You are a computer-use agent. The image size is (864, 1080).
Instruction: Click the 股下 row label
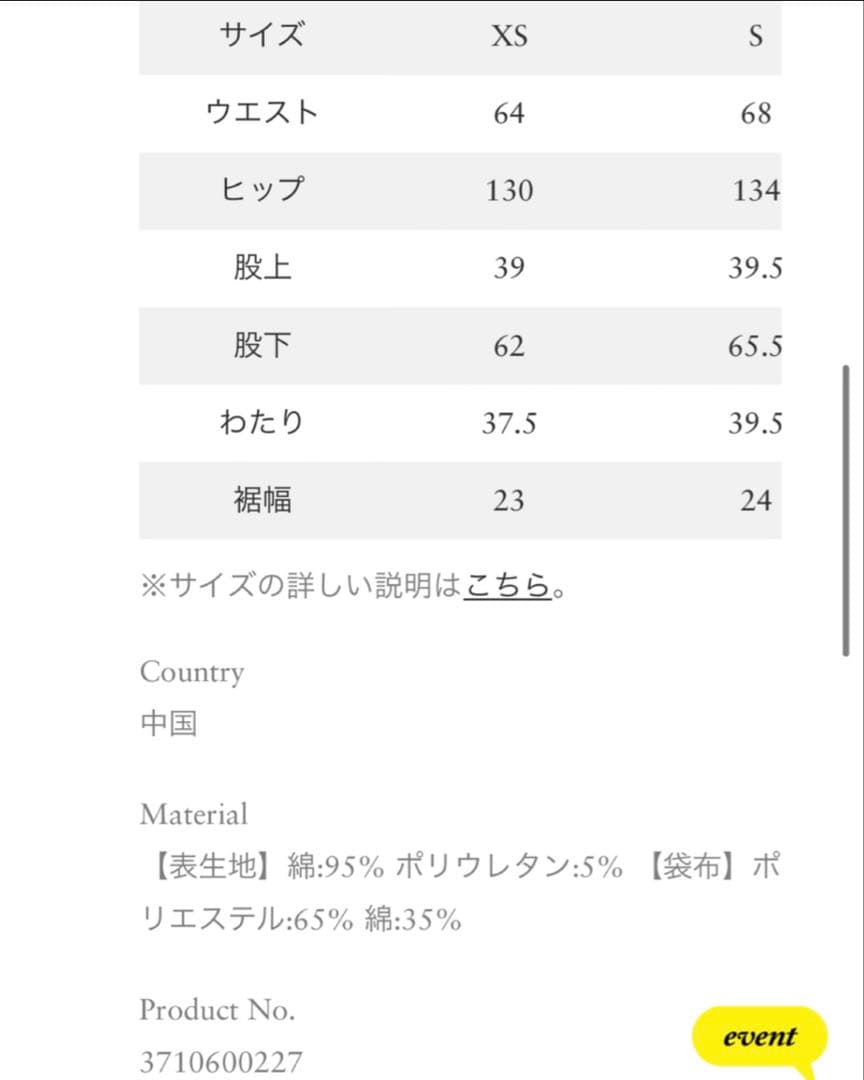261,346
